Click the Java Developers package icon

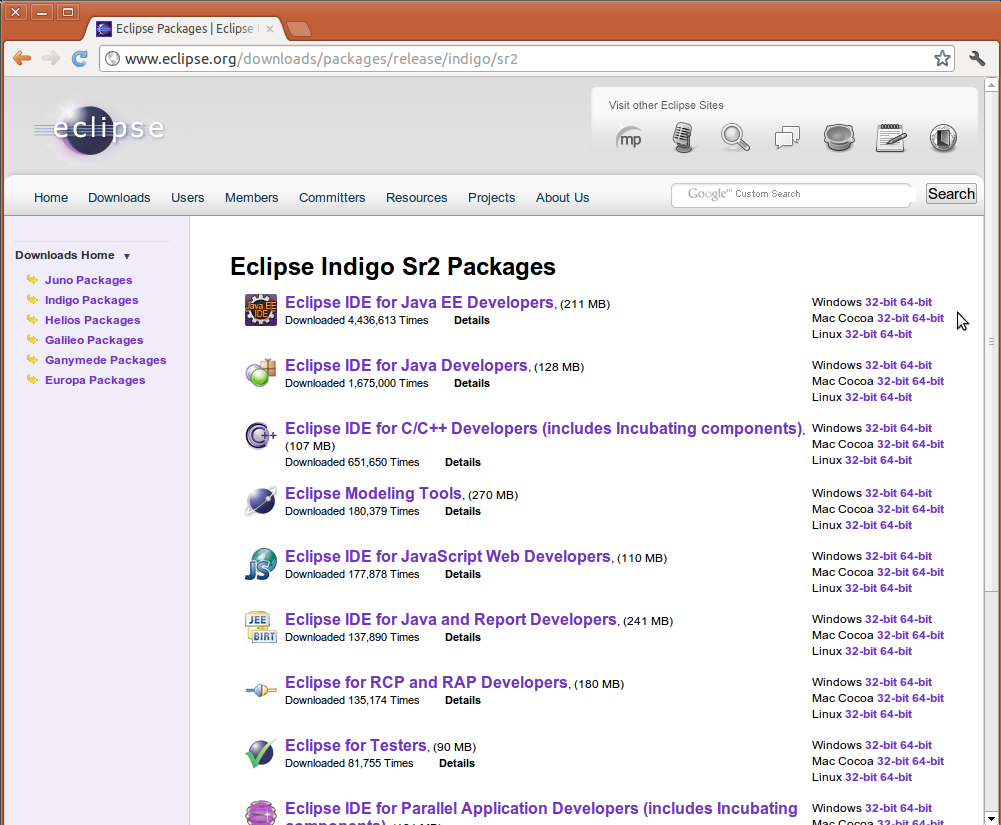click(x=260, y=373)
